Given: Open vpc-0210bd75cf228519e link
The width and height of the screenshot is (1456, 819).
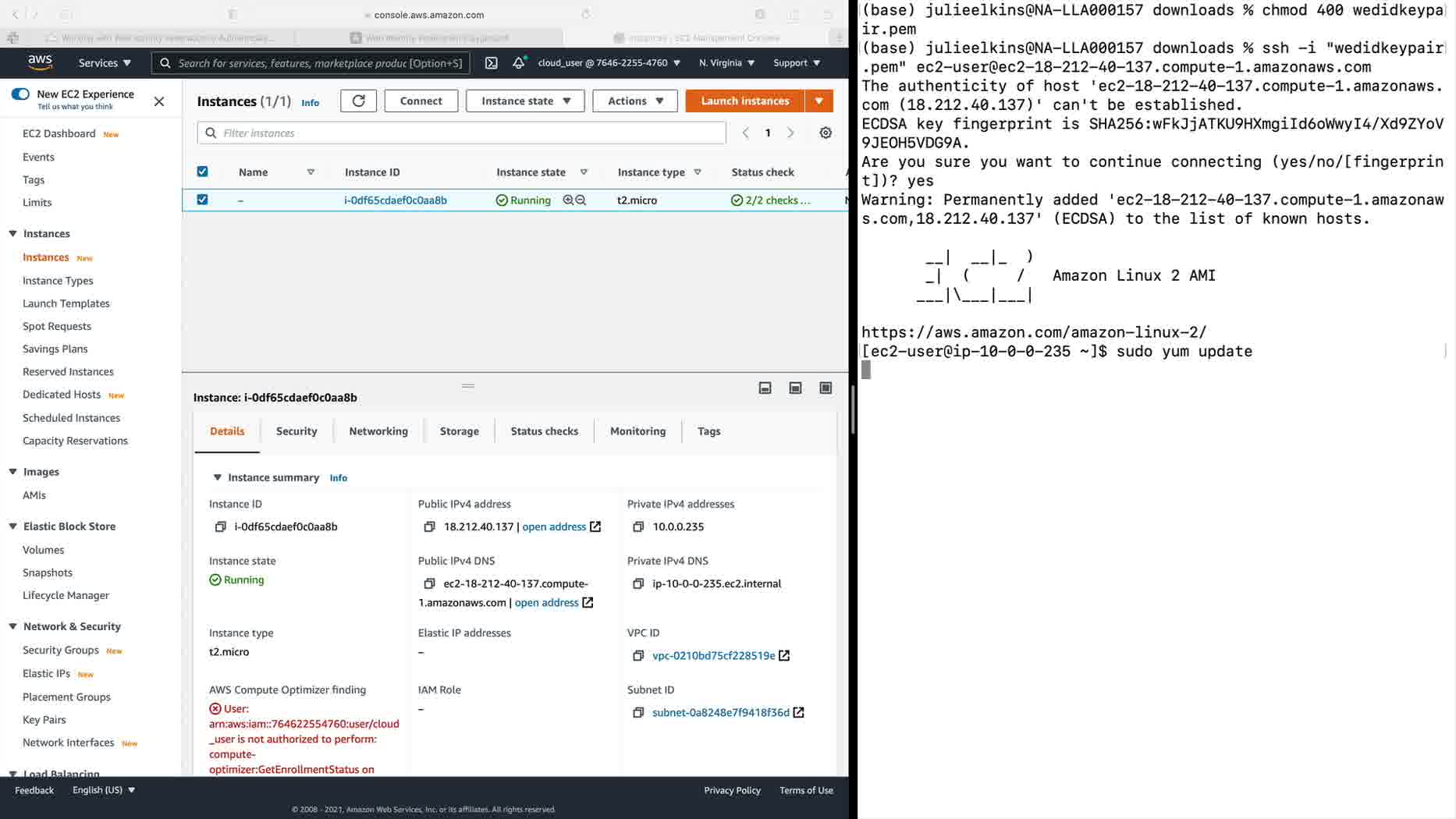Looking at the screenshot, I should tap(714, 656).
